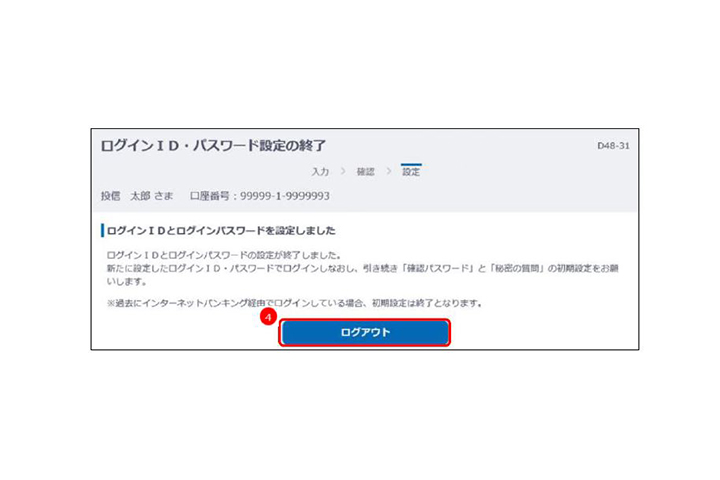Select the 確認 step in the breadcrumb
Image resolution: width=720 pixels, height=480 pixels.
click(x=366, y=172)
